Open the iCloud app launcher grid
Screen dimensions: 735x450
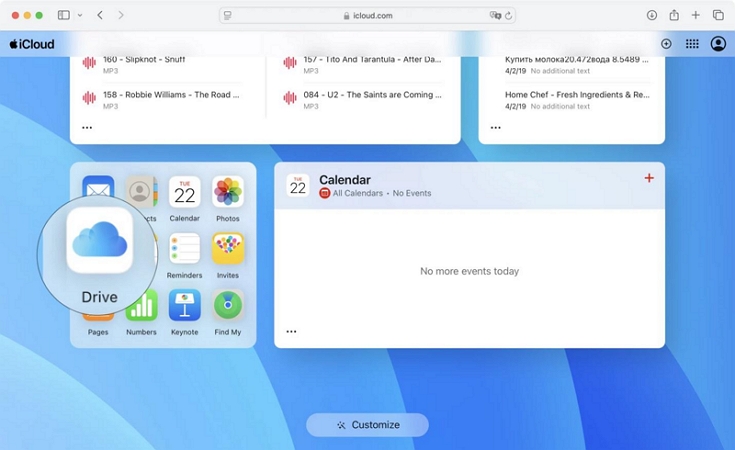coord(692,44)
